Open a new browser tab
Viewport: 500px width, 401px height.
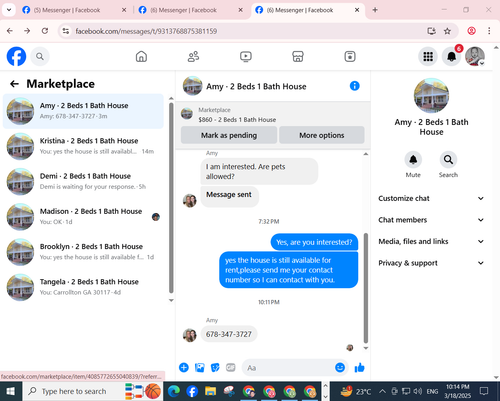coord(375,10)
